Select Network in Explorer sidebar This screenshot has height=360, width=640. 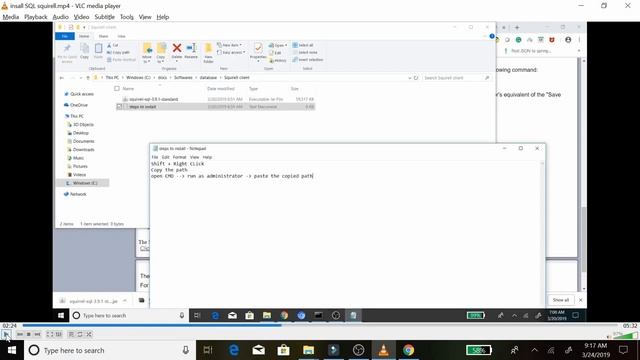coord(78,194)
